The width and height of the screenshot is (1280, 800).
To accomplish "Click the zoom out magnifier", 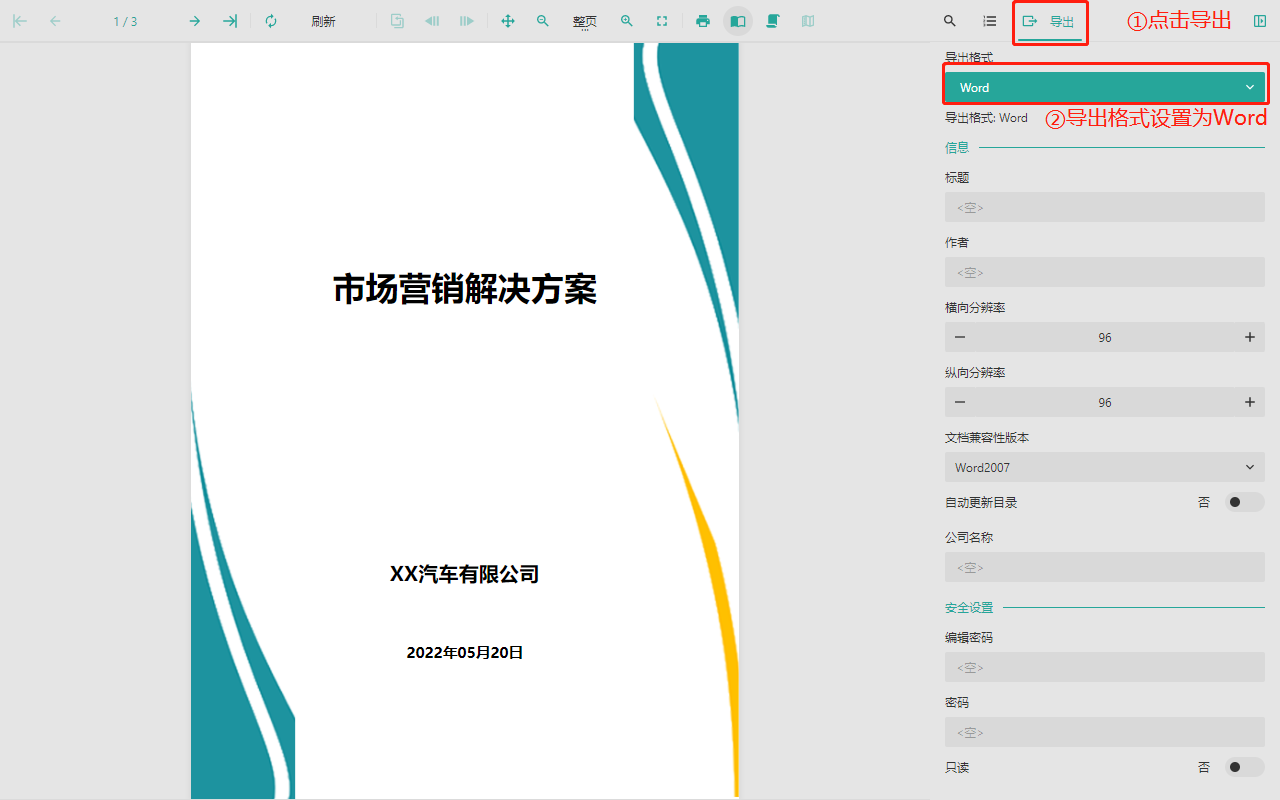I will (543, 21).
